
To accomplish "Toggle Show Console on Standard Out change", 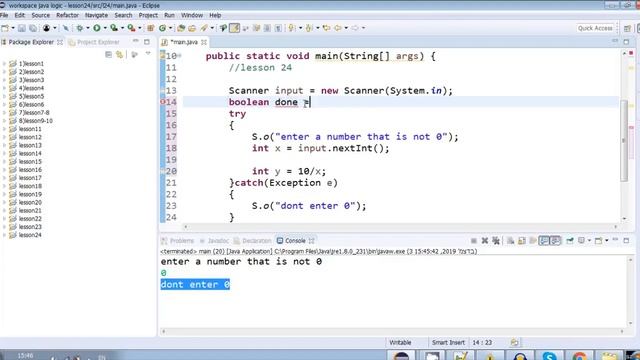I will pos(544,241).
